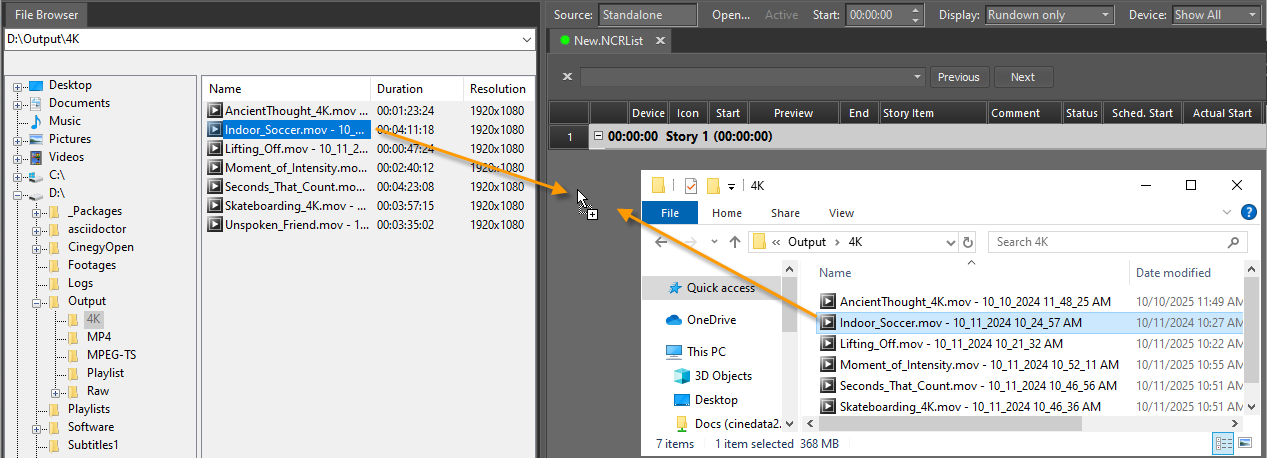This screenshot has width=1267, height=458.
Task: Click the Open... button
Action: [x=730, y=15]
